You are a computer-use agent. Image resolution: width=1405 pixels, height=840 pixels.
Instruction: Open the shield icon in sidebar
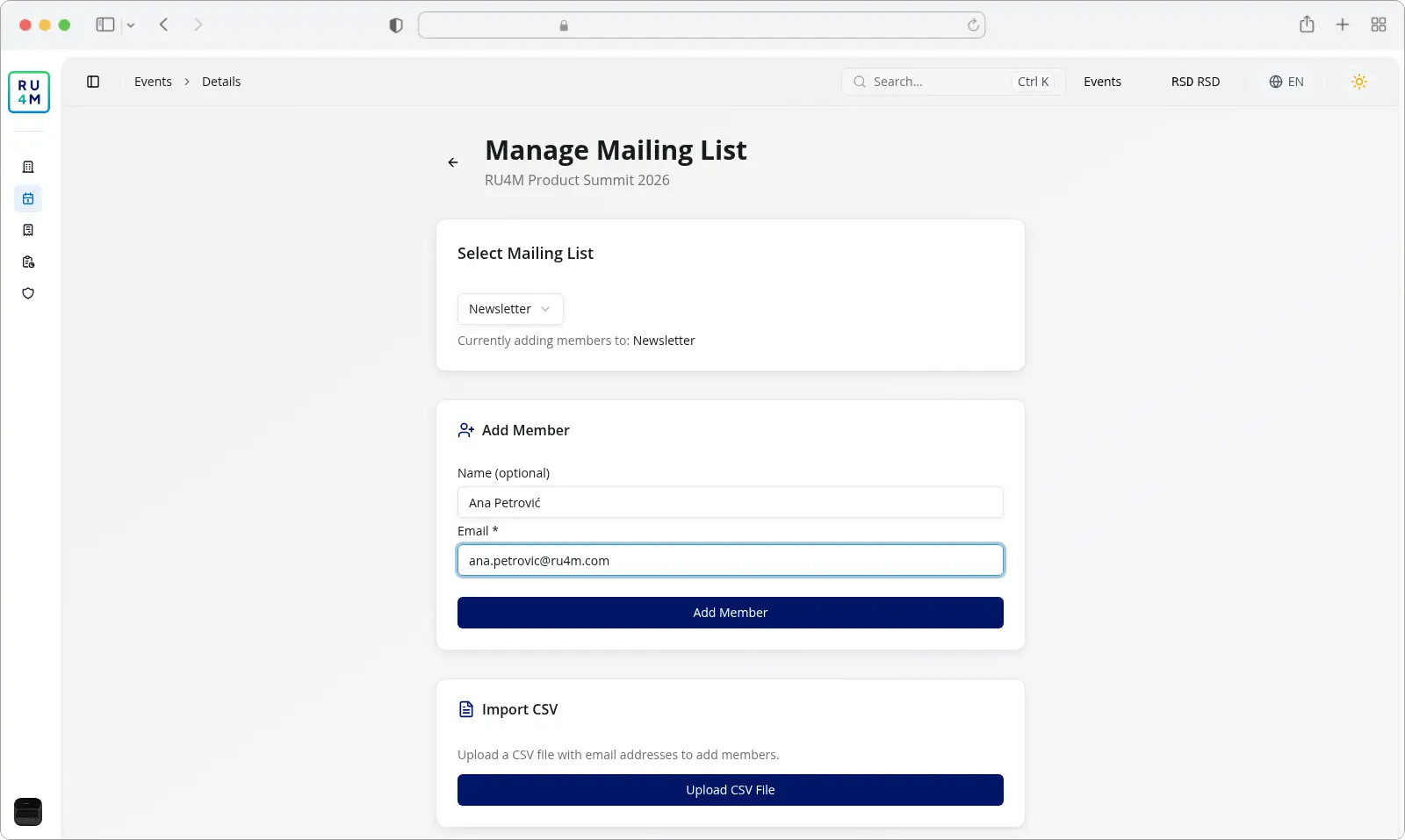point(28,293)
